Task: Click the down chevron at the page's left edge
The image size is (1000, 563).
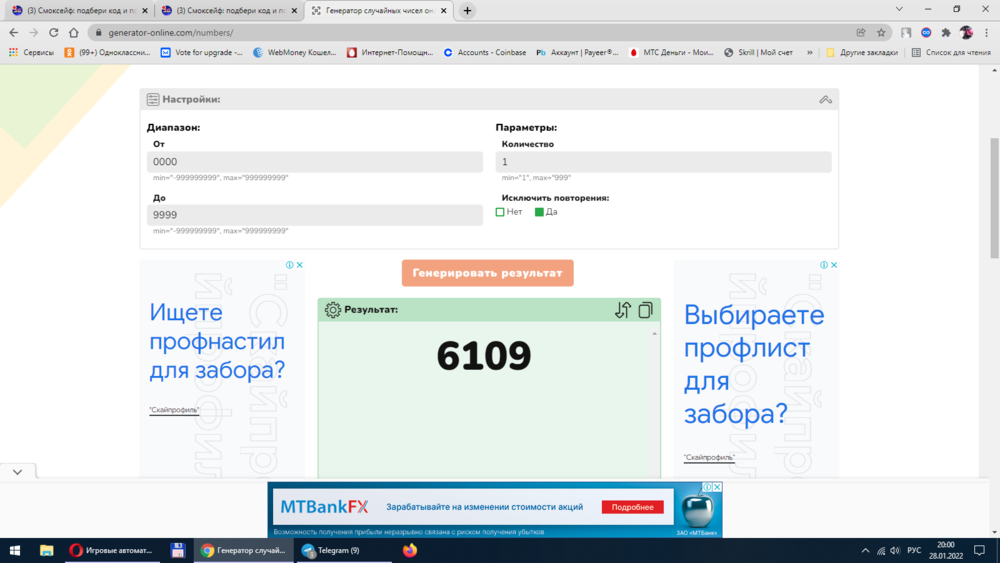Action: pyautogui.click(x=17, y=472)
